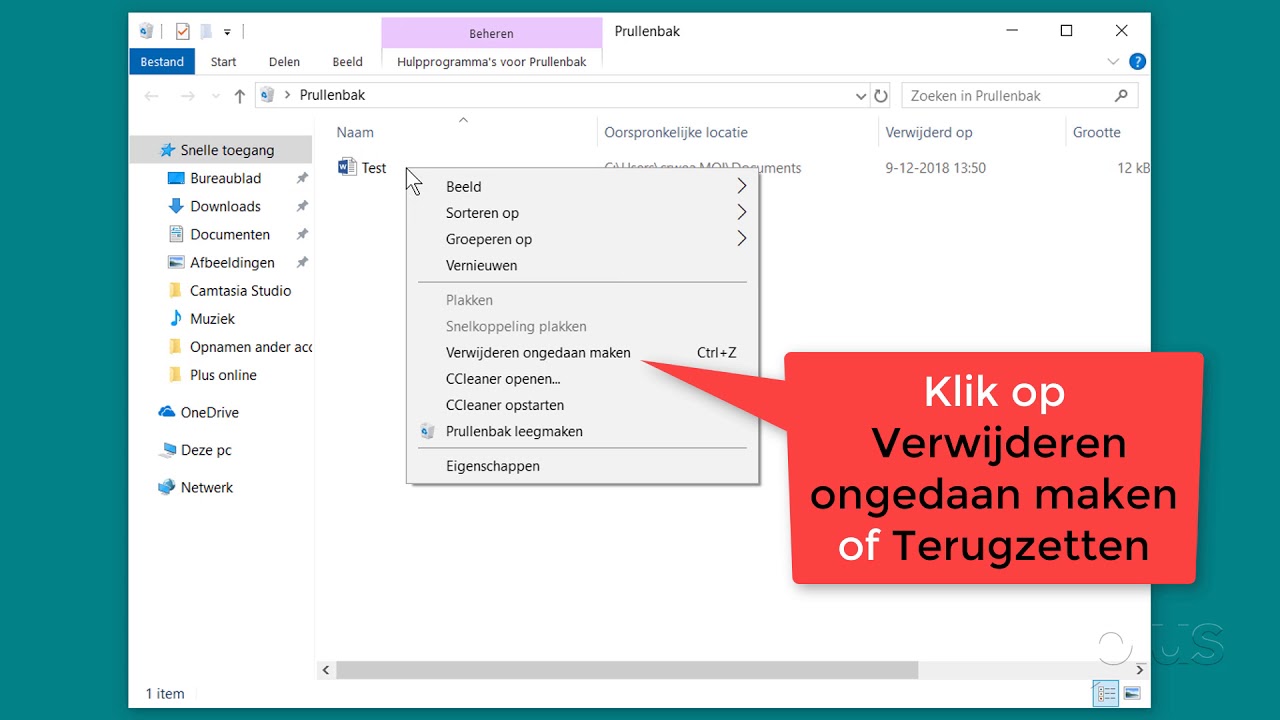Open Muziek in the sidebar
The image size is (1280, 720).
(202, 318)
